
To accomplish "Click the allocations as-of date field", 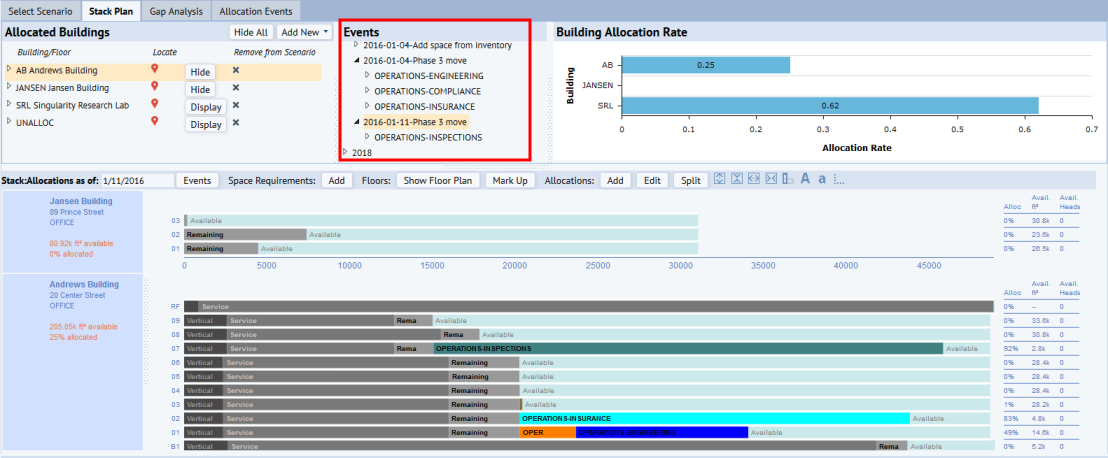I will pos(138,181).
